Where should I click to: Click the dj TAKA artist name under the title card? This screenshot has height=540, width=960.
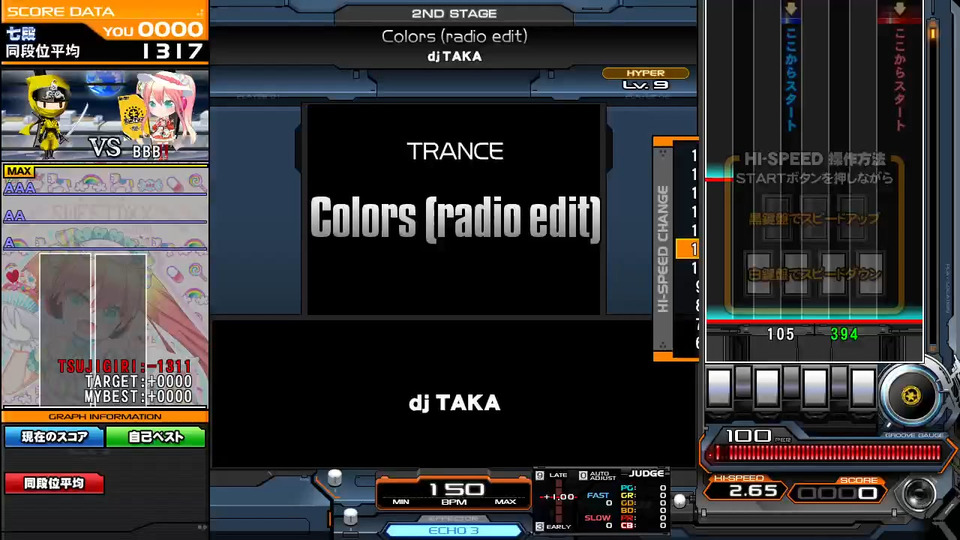coord(454,403)
